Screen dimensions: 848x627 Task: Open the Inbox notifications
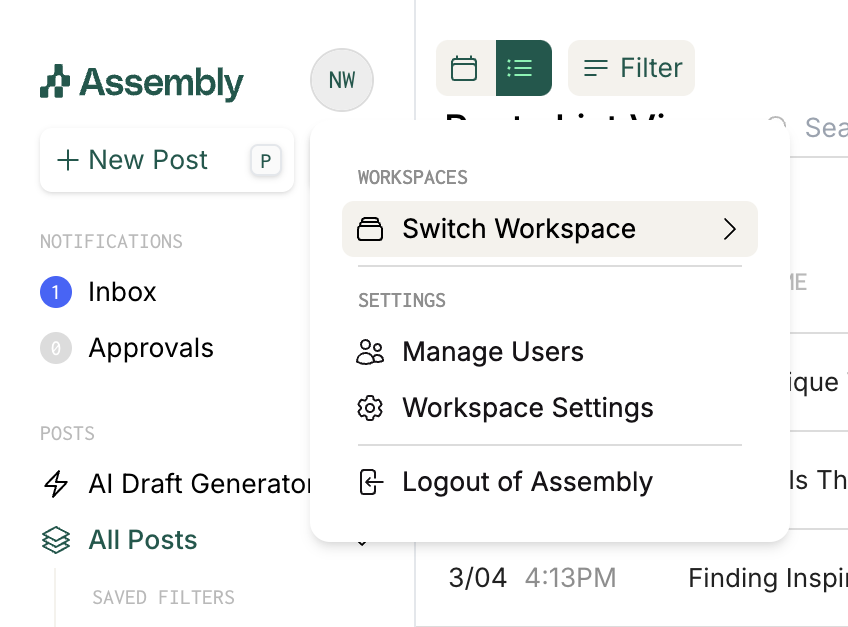(x=122, y=292)
